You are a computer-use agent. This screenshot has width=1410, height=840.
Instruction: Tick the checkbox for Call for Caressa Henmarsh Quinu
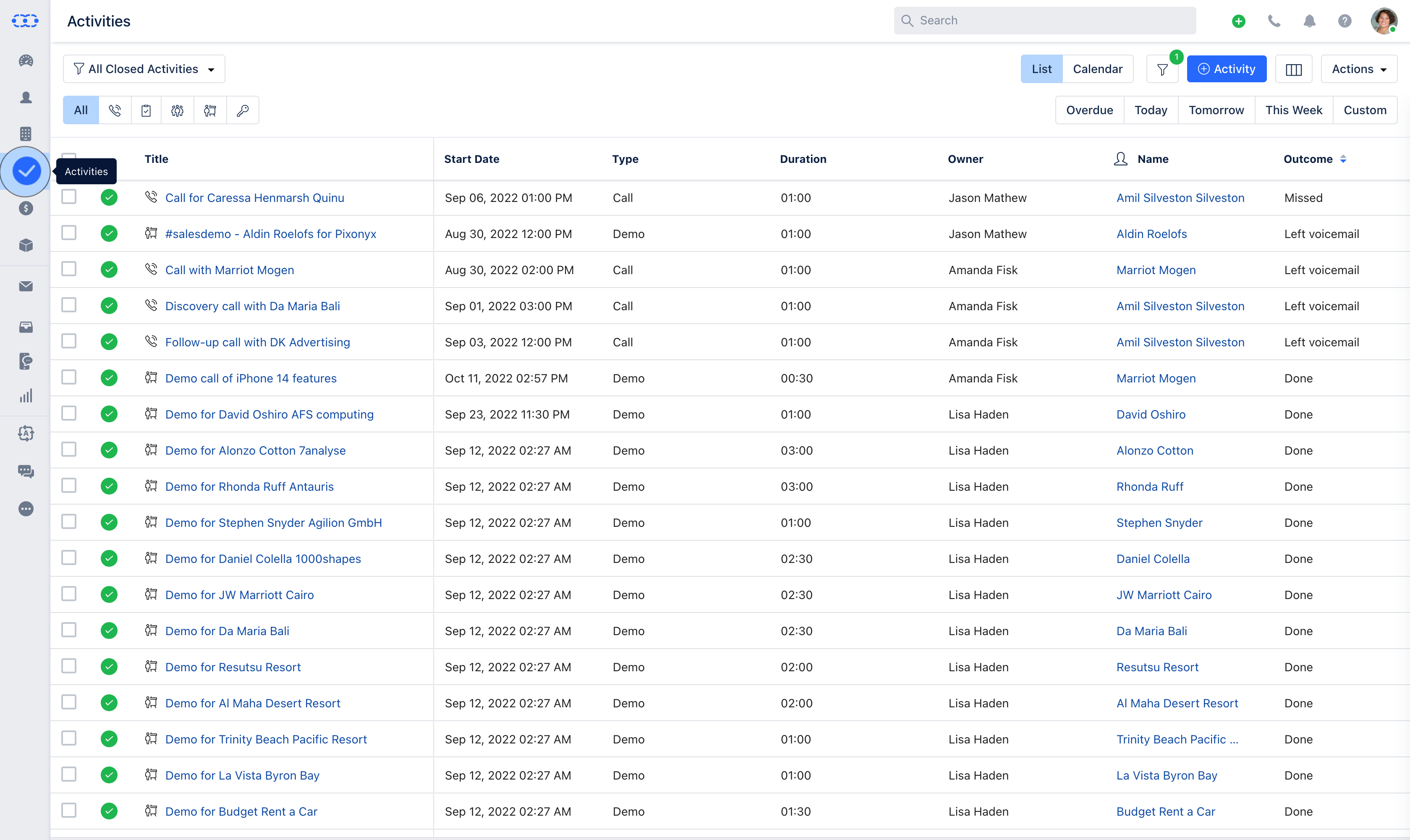click(x=69, y=196)
